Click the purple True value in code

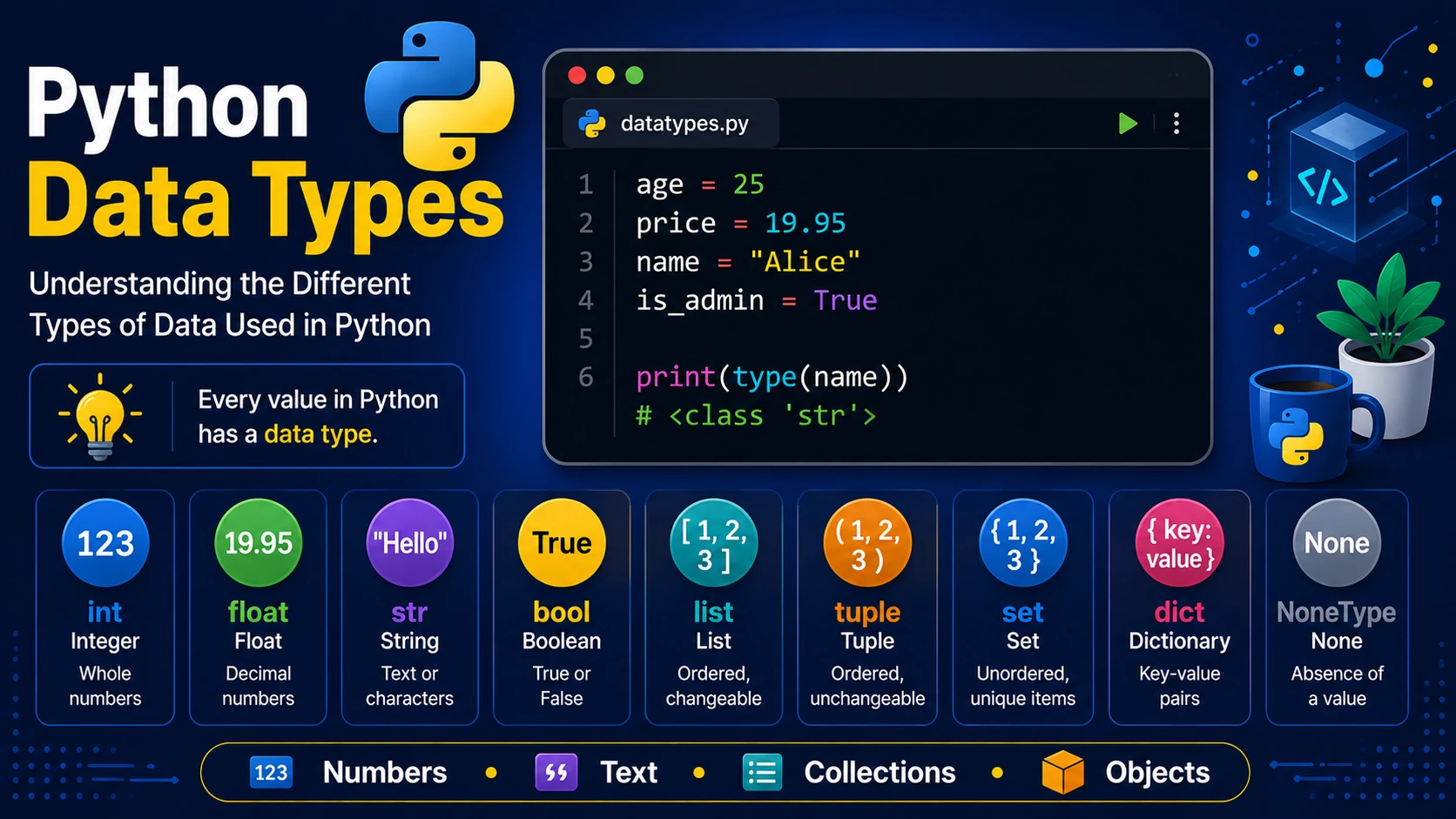tap(845, 300)
